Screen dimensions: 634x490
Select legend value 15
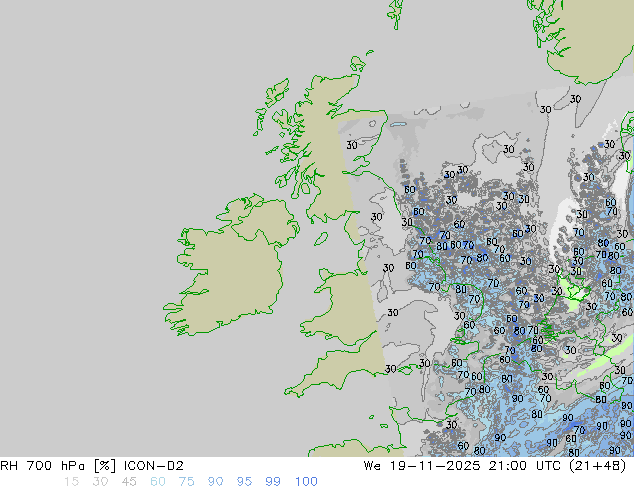pyautogui.click(x=71, y=482)
